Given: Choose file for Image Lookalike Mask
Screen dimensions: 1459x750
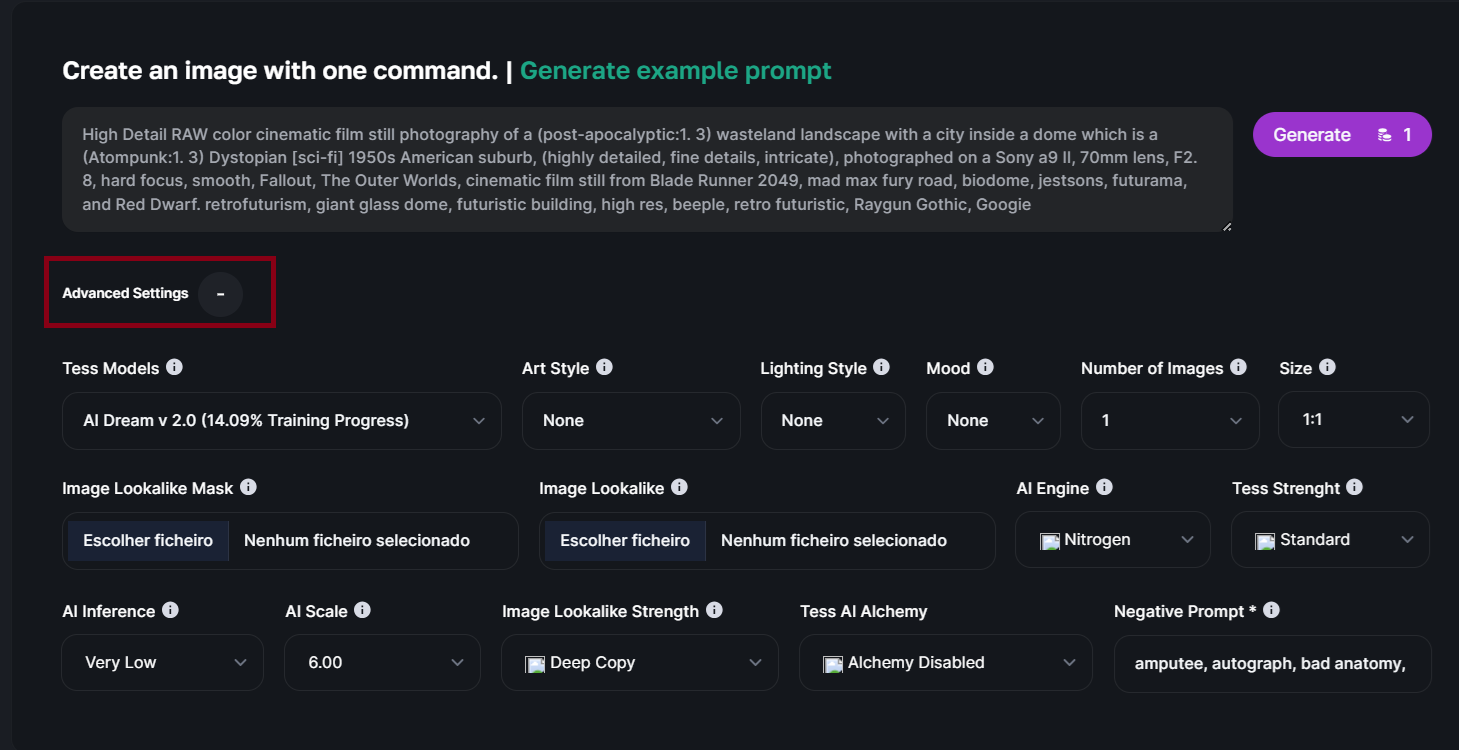Looking at the screenshot, I should click(148, 541).
